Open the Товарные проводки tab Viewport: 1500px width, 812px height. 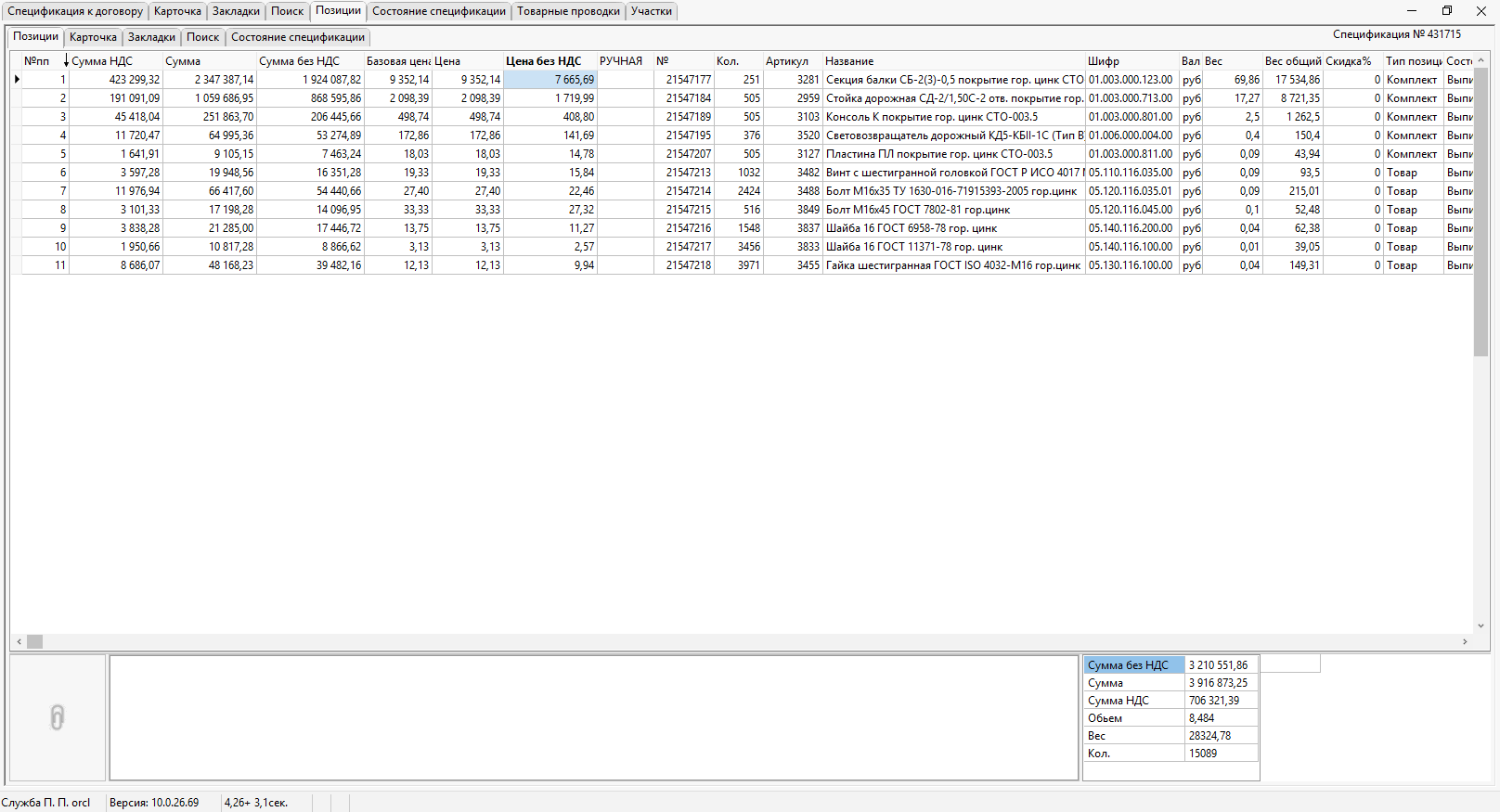[x=568, y=11]
